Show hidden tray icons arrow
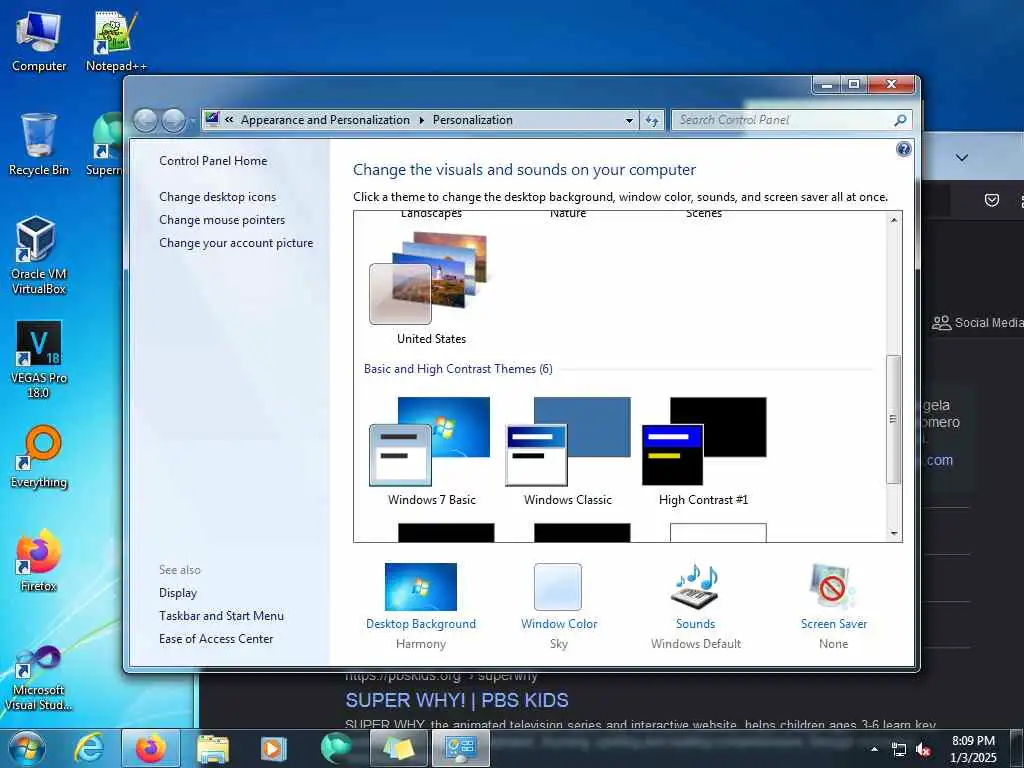 874,749
